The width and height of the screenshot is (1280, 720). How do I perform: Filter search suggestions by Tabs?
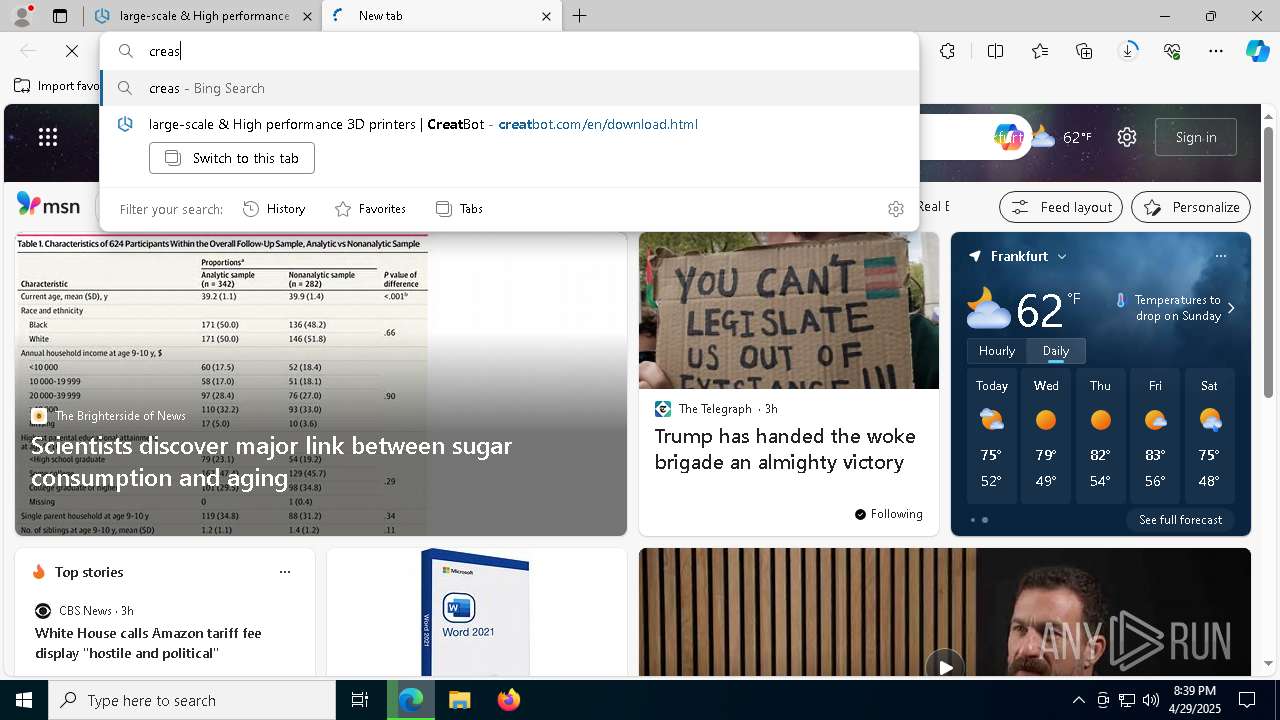coord(459,209)
